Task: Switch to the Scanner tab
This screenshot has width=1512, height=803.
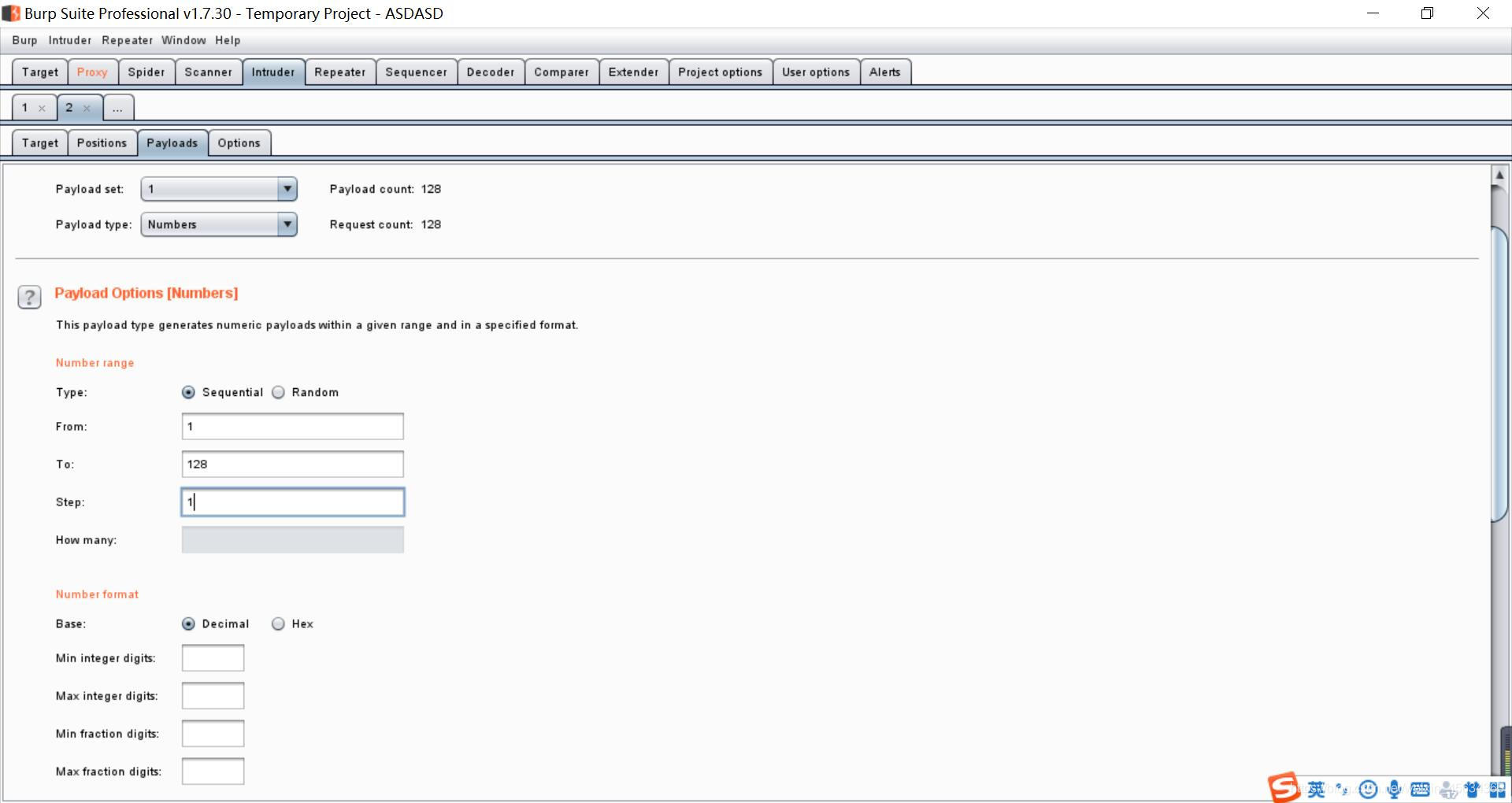Action: tap(209, 72)
